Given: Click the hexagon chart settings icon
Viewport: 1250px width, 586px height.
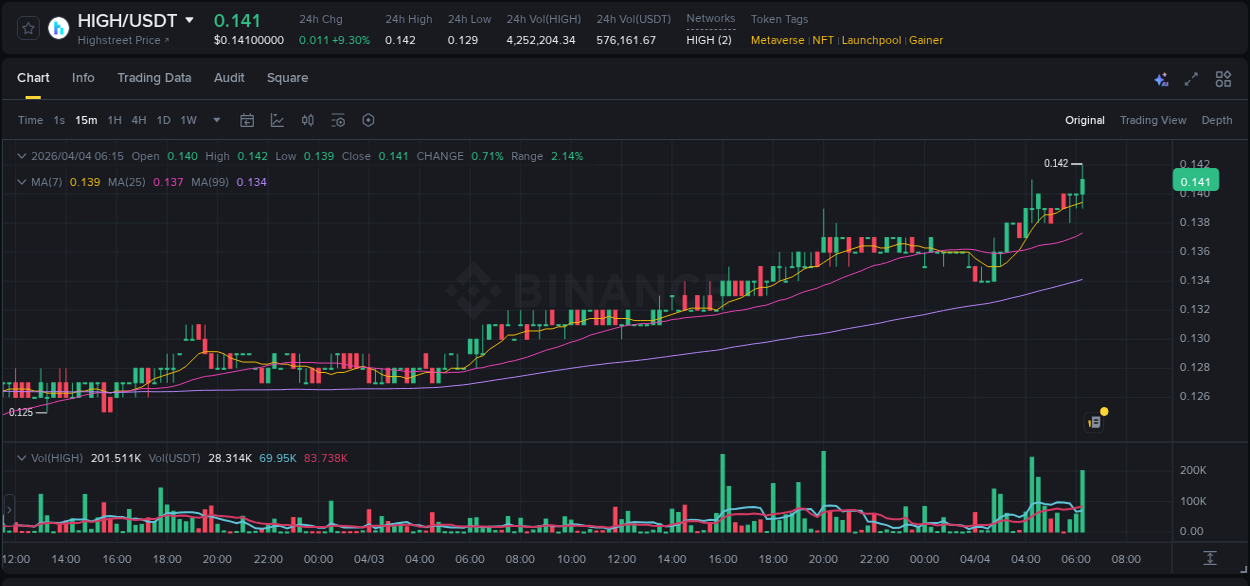Looking at the screenshot, I should (368, 119).
